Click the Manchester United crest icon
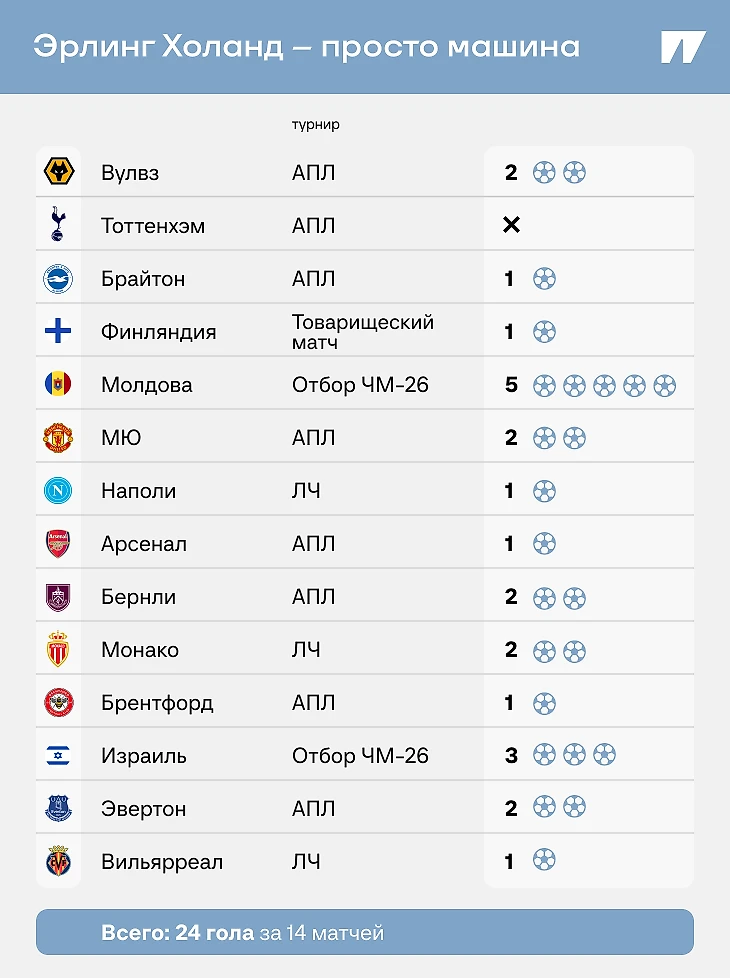 (58, 437)
